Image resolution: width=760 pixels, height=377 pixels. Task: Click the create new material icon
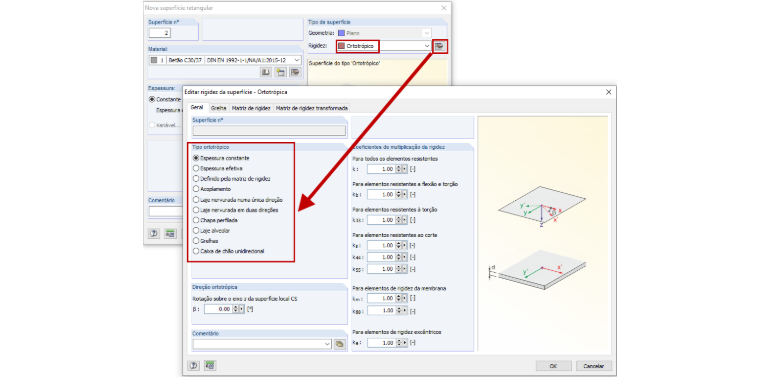280,72
